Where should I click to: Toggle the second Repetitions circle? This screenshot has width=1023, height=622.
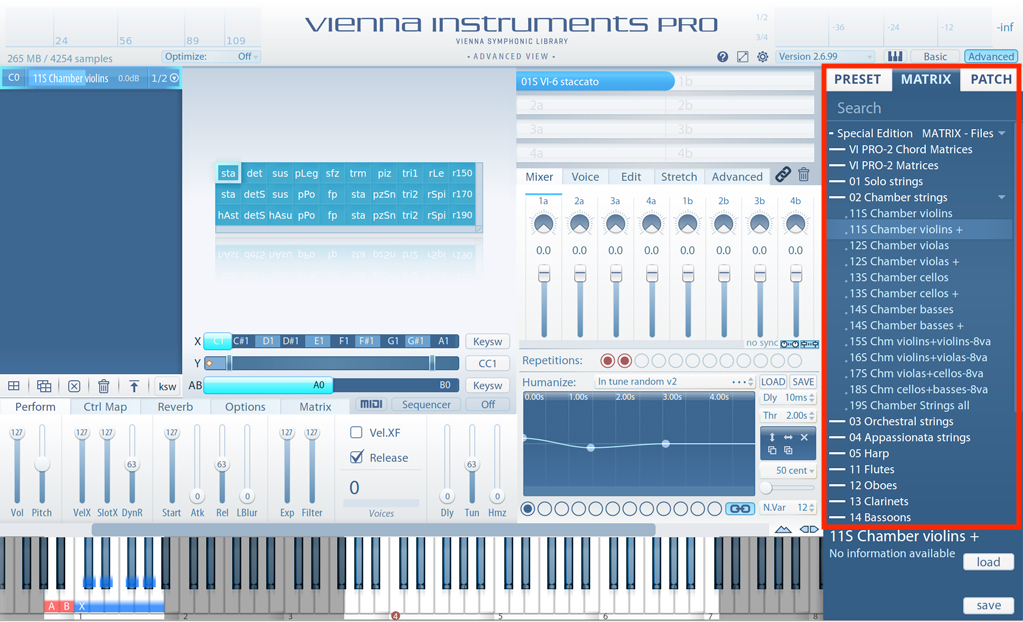[x=624, y=360]
